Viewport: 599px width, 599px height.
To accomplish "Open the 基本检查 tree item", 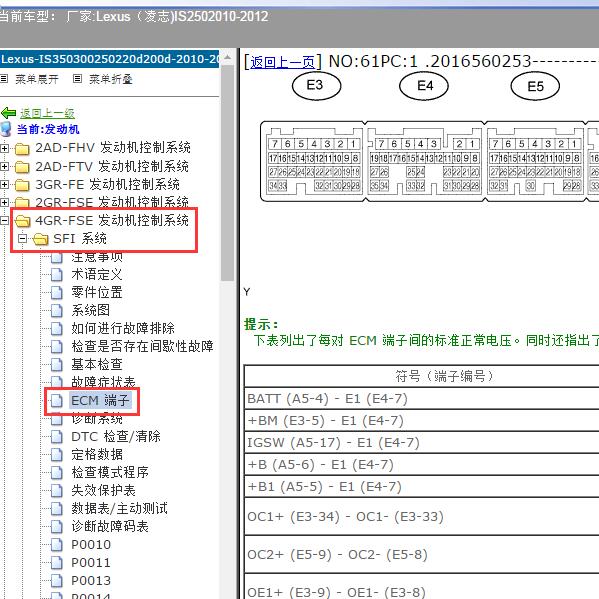I will tap(97, 364).
